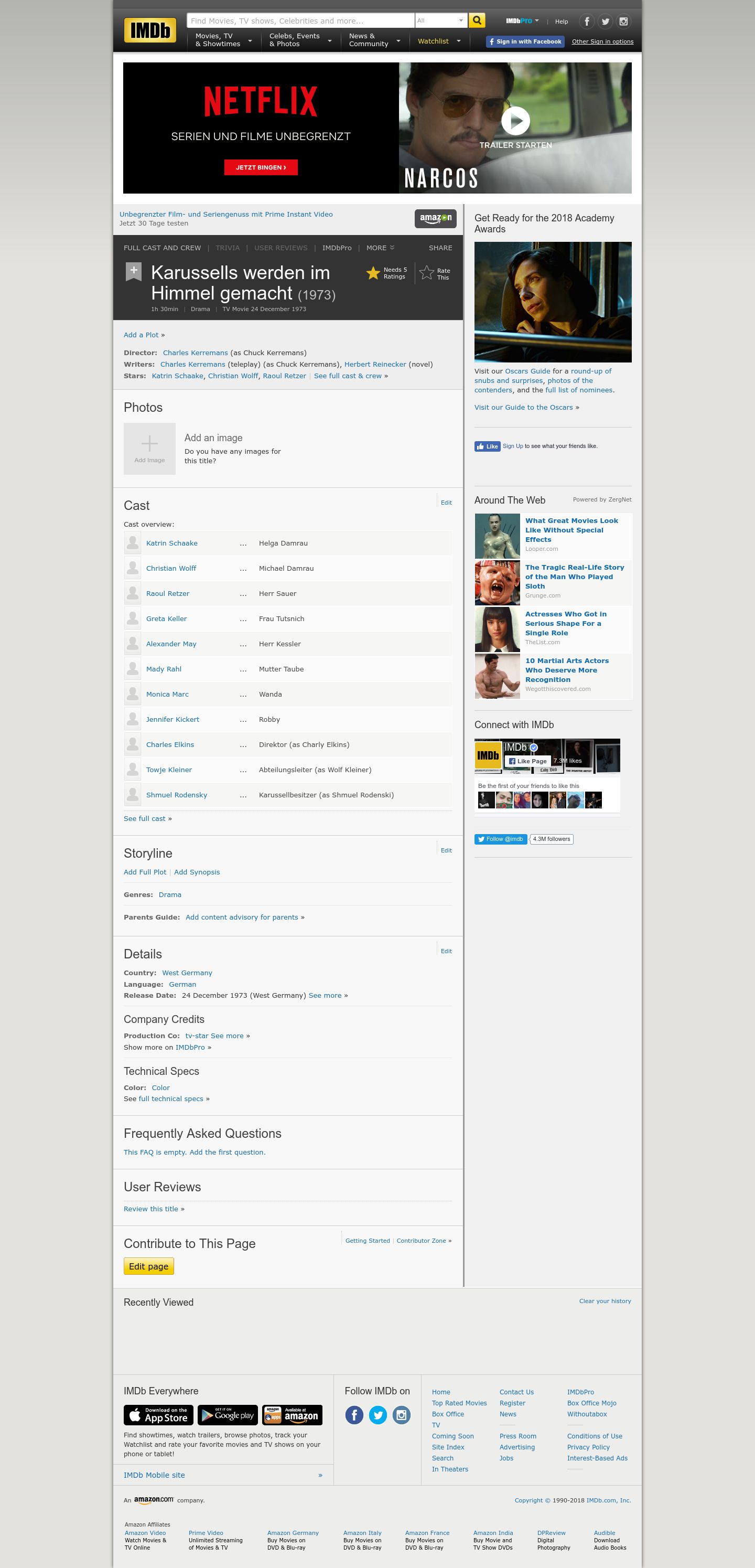Click full technical specs link
Viewport: 755px width, 1568px height.
point(171,1098)
